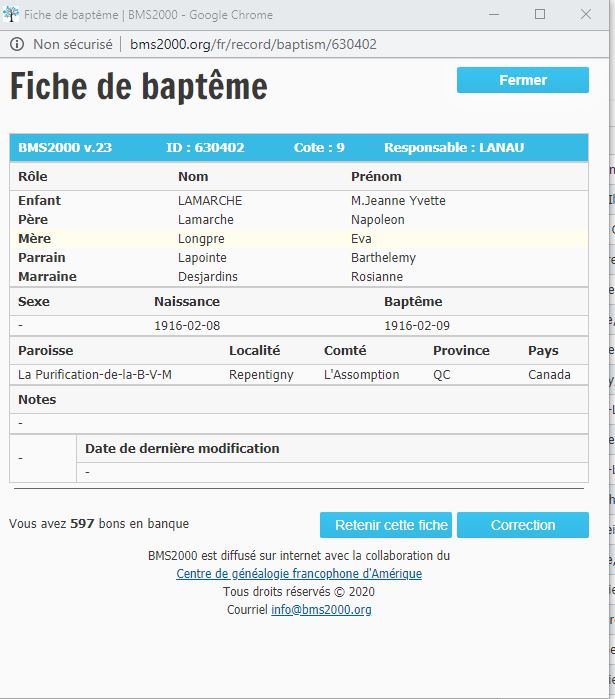The height and width of the screenshot is (699, 615).
Task: Click godmother first name Rosianne
Action: click(x=377, y=277)
